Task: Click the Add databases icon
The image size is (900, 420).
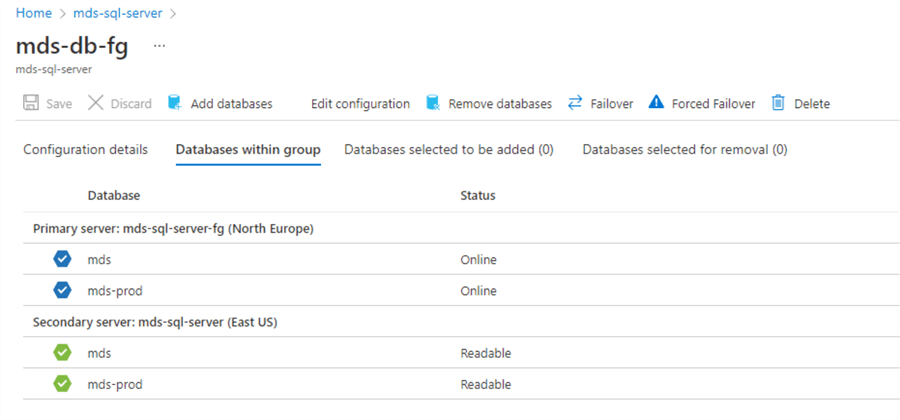Action: [174, 103]
